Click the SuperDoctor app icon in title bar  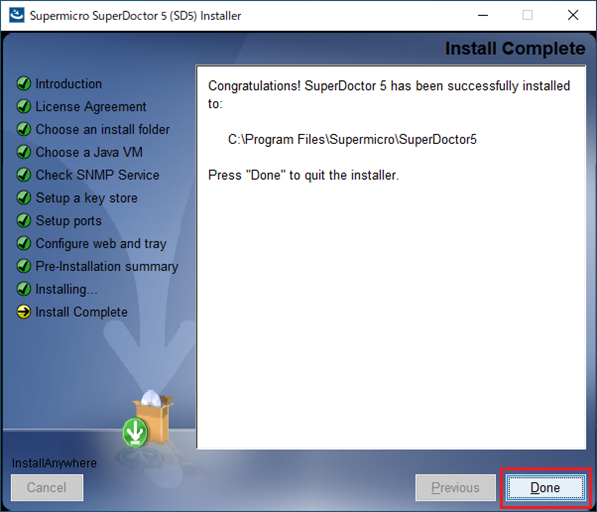click(16, 15)
